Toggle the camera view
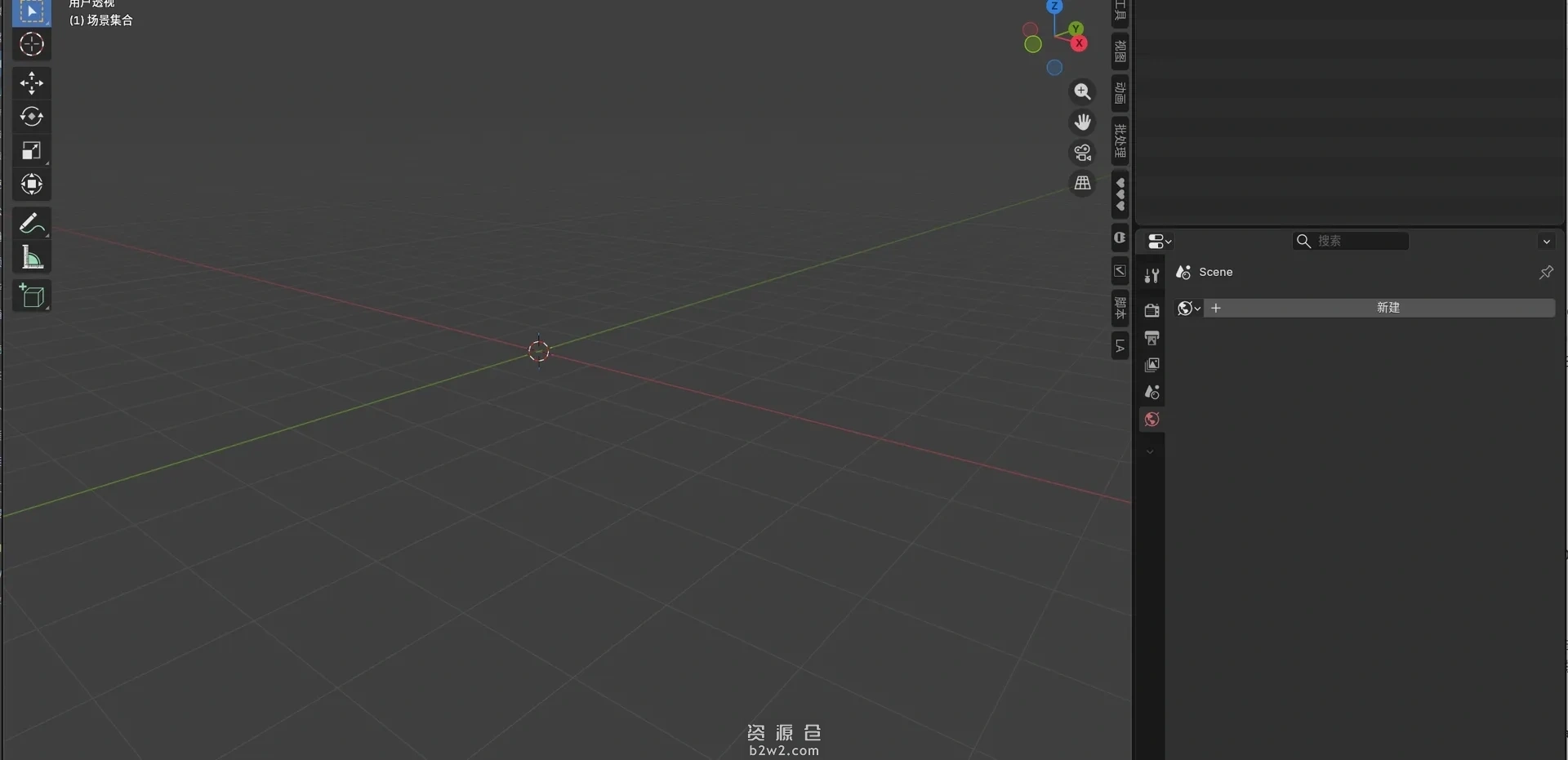 (1082, 153)
